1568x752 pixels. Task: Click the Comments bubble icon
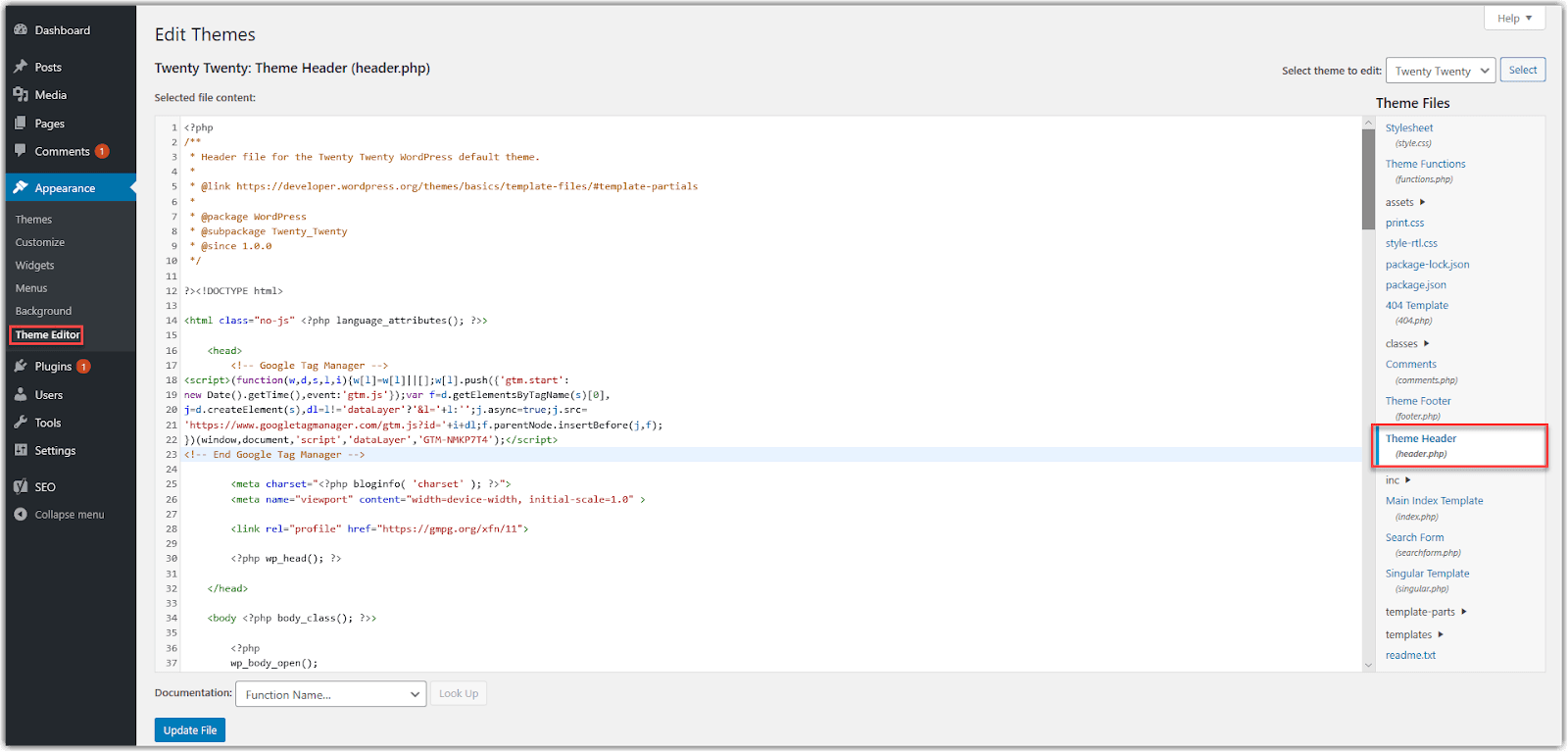21,151
